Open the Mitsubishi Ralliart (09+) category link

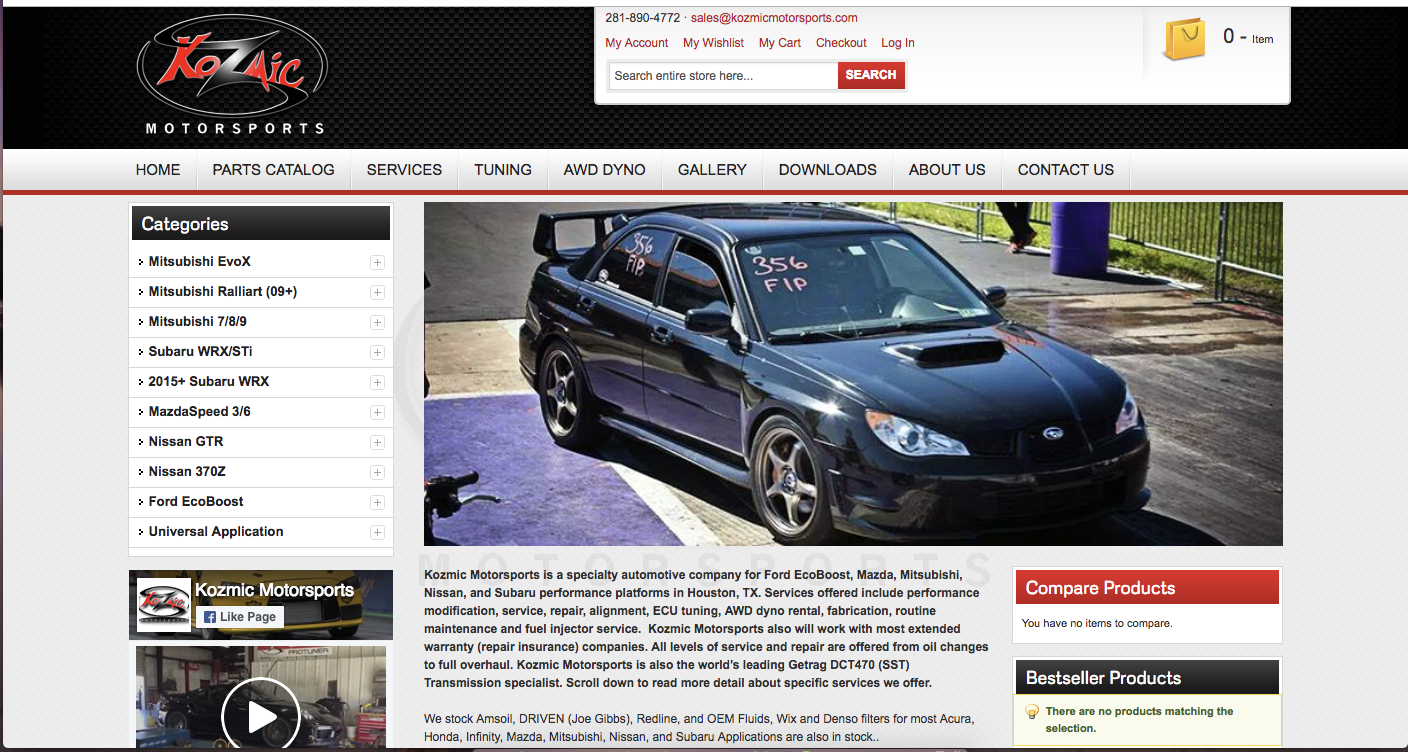click(x=223, y=292)
